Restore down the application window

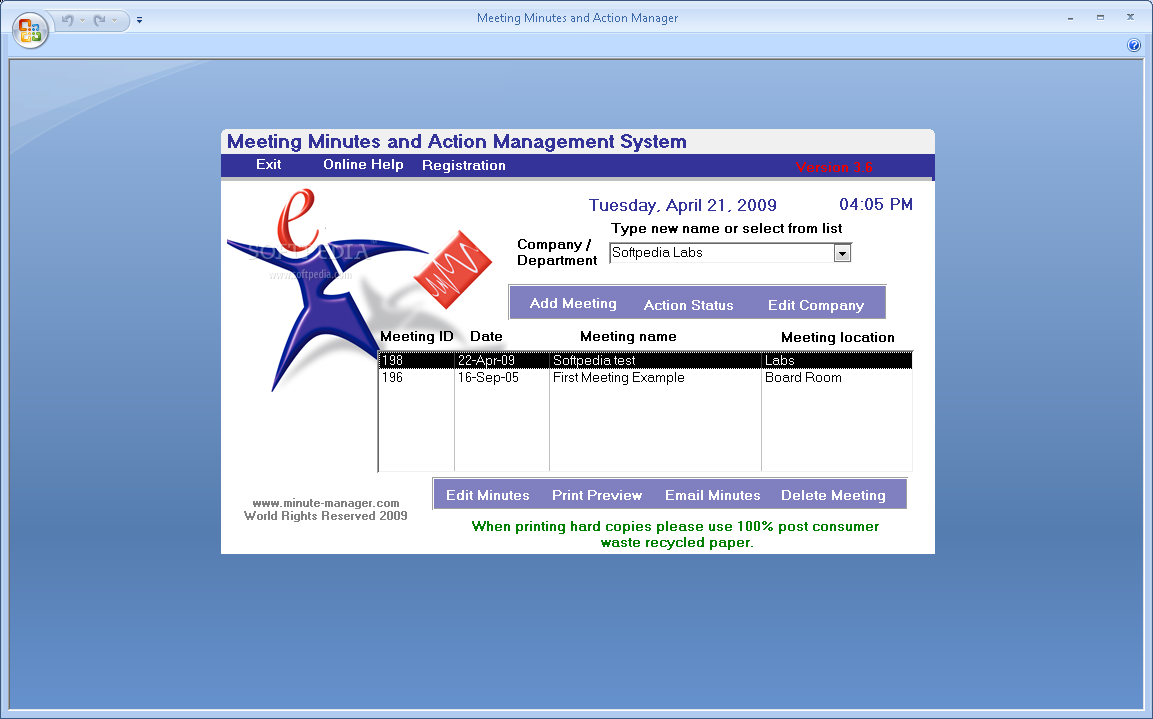(1100, 18)
